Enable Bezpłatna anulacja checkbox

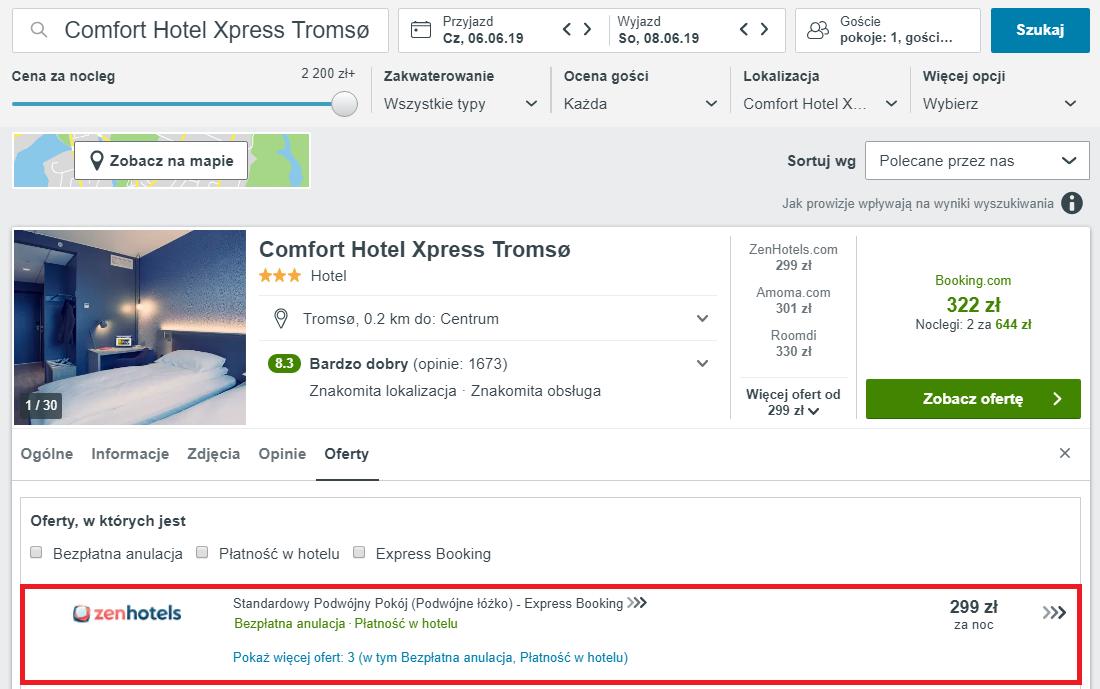pyautogui.click(x=36, y=552)
